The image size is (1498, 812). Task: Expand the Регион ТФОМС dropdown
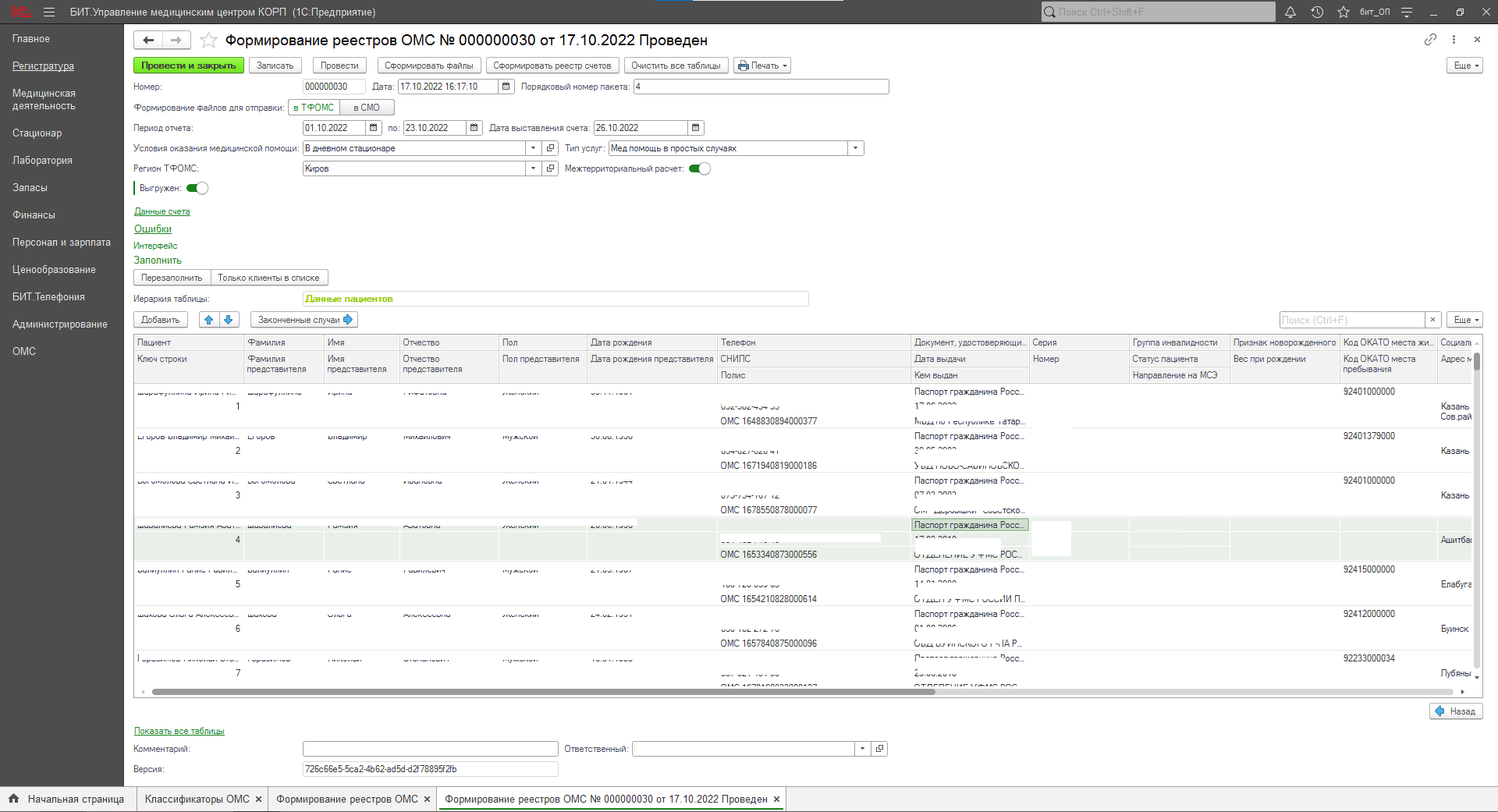[534, 168]
